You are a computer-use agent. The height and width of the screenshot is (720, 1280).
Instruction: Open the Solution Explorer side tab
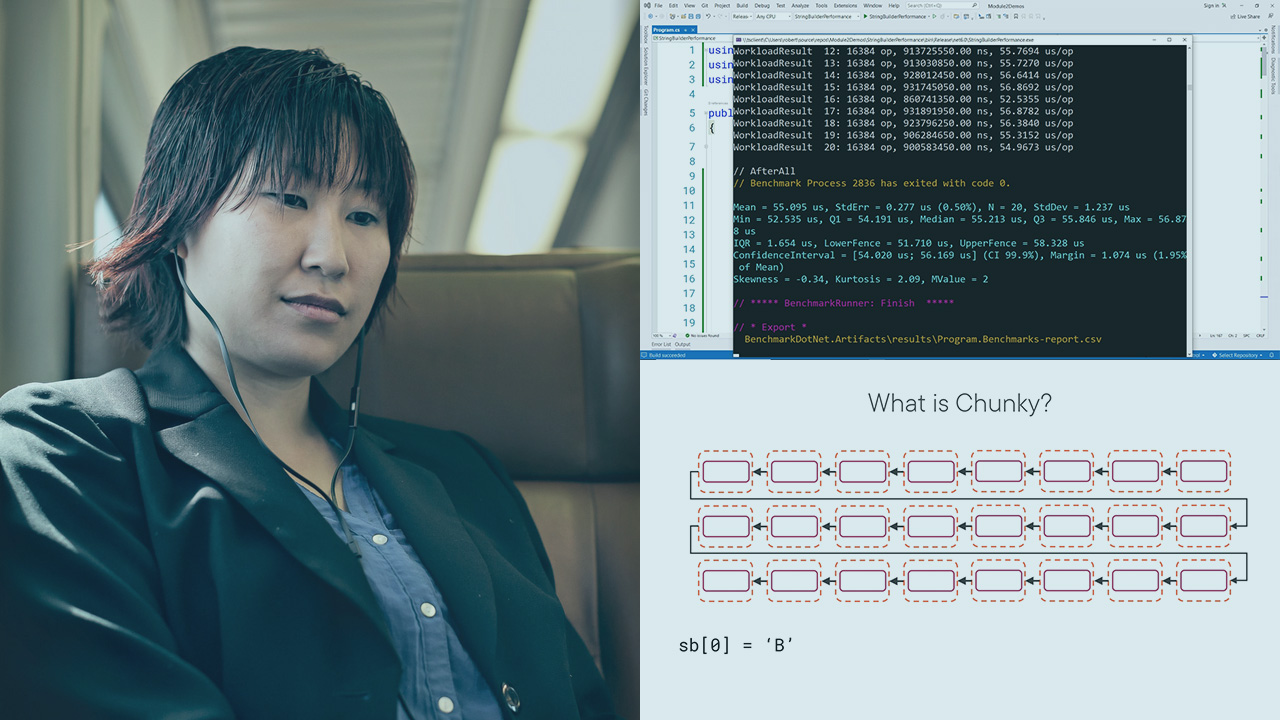645,70
